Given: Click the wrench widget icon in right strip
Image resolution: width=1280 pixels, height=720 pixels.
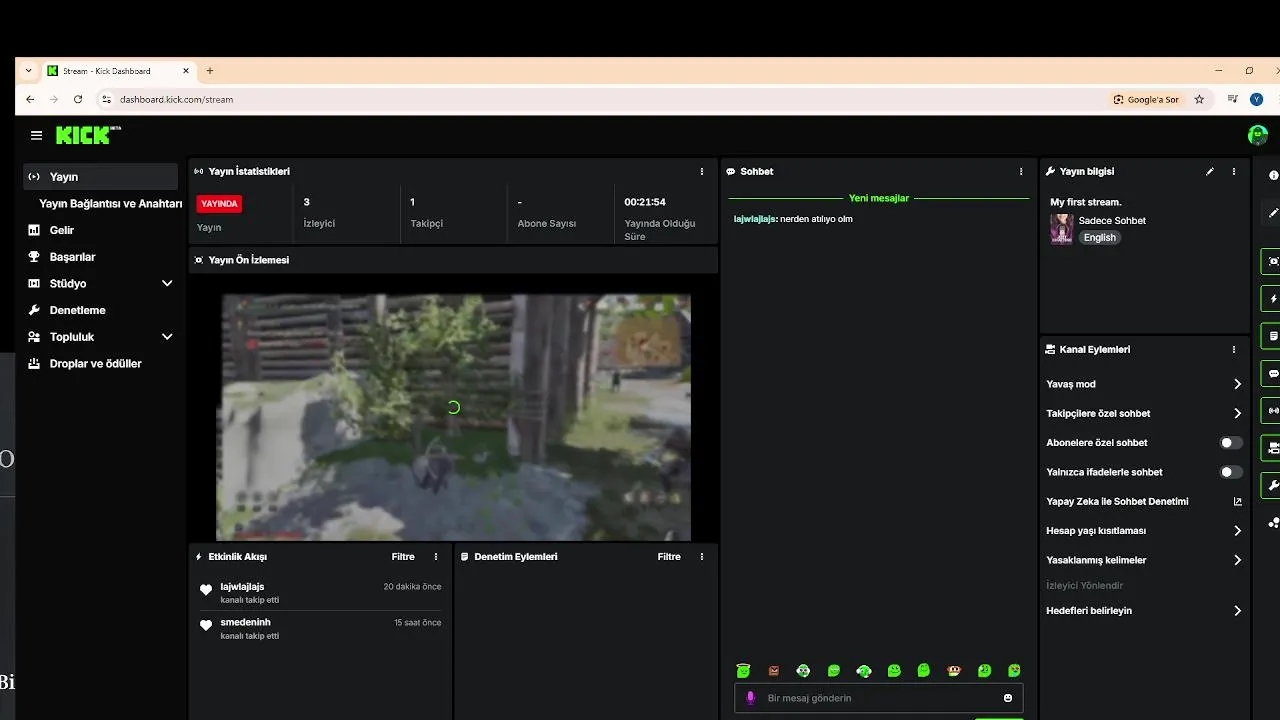Looking at the screenshot, I should coord(1273,485).
